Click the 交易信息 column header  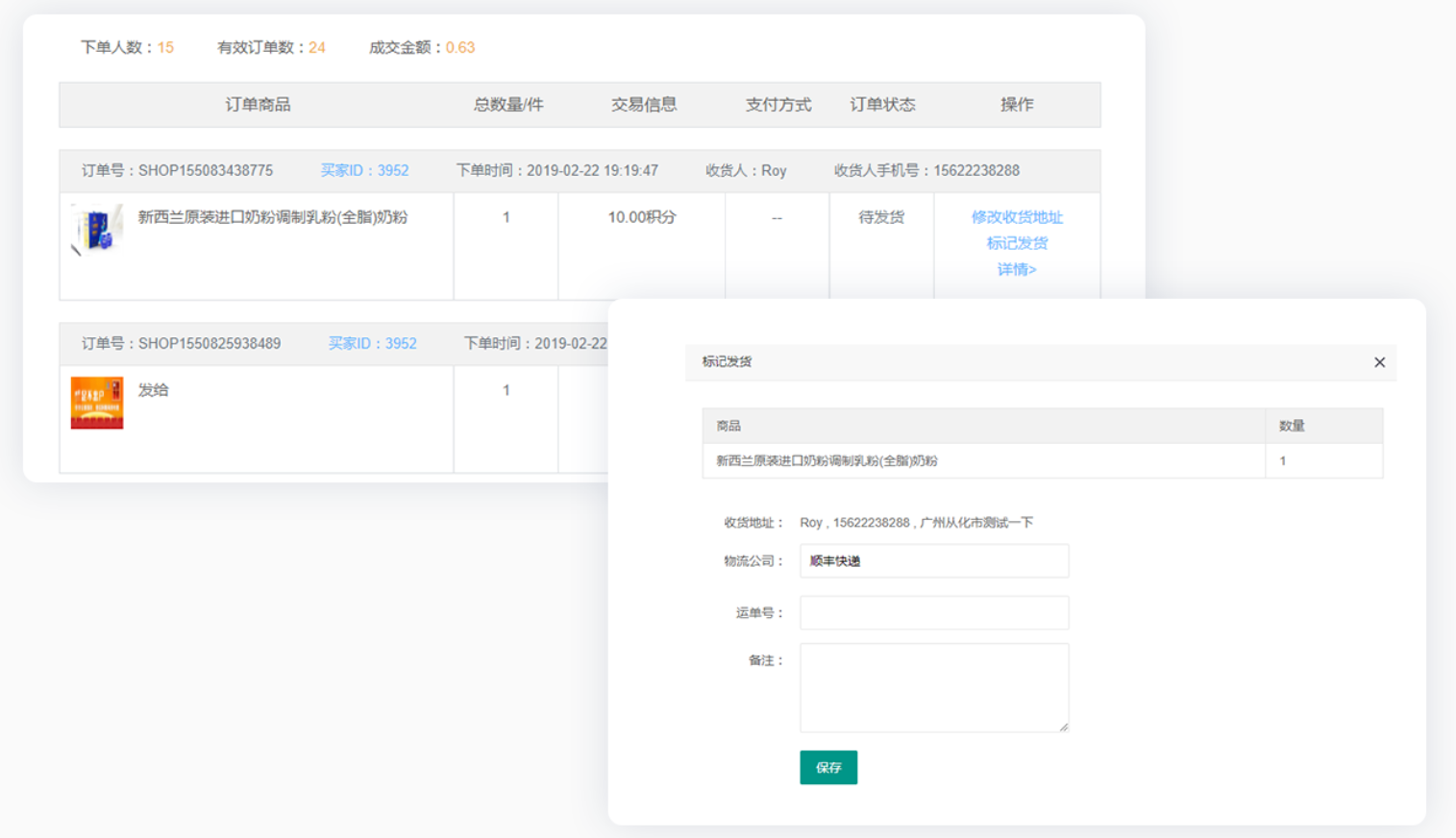click(644, 105)
